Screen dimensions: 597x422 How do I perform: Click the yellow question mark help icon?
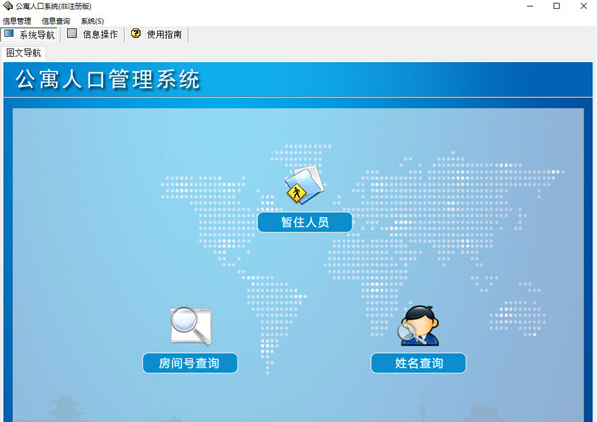(136, 34)
